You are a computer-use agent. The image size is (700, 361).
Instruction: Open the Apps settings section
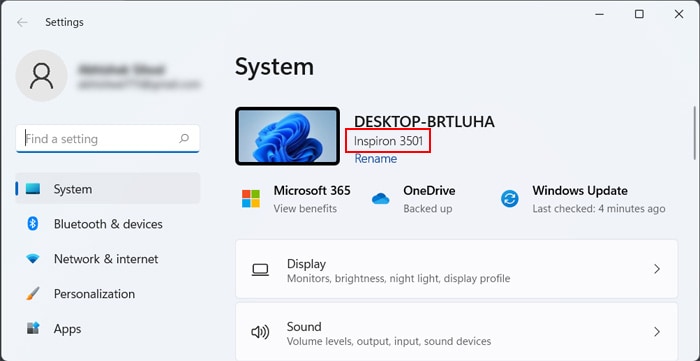108,328
